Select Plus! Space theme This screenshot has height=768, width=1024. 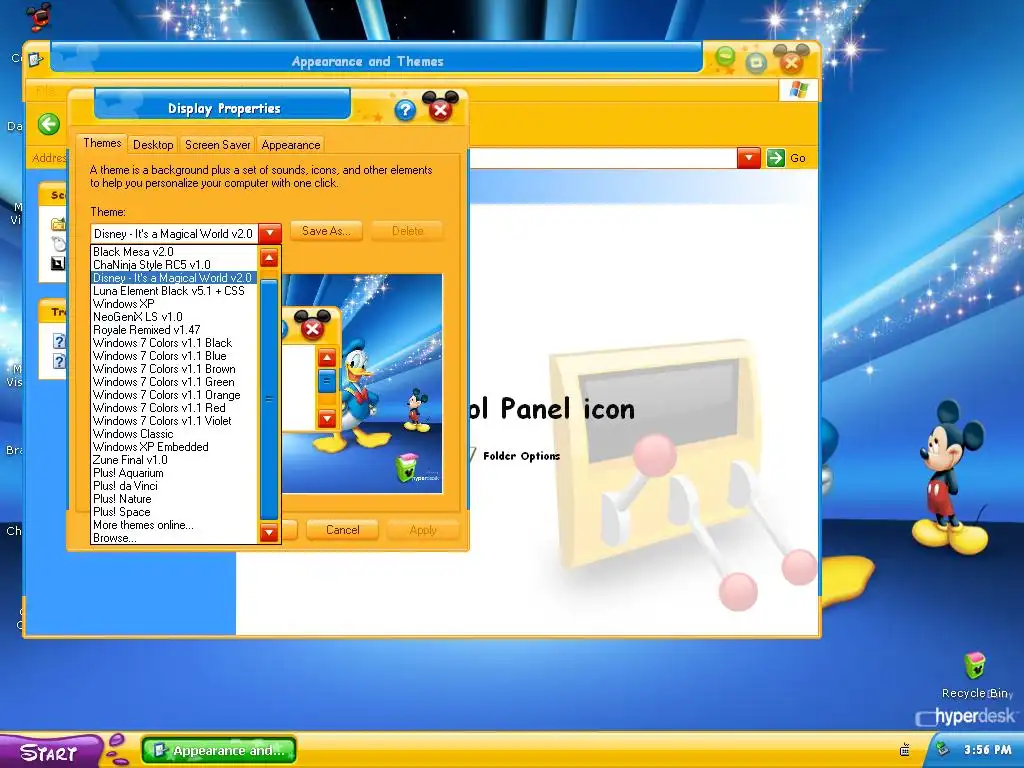tap(174, 512)
